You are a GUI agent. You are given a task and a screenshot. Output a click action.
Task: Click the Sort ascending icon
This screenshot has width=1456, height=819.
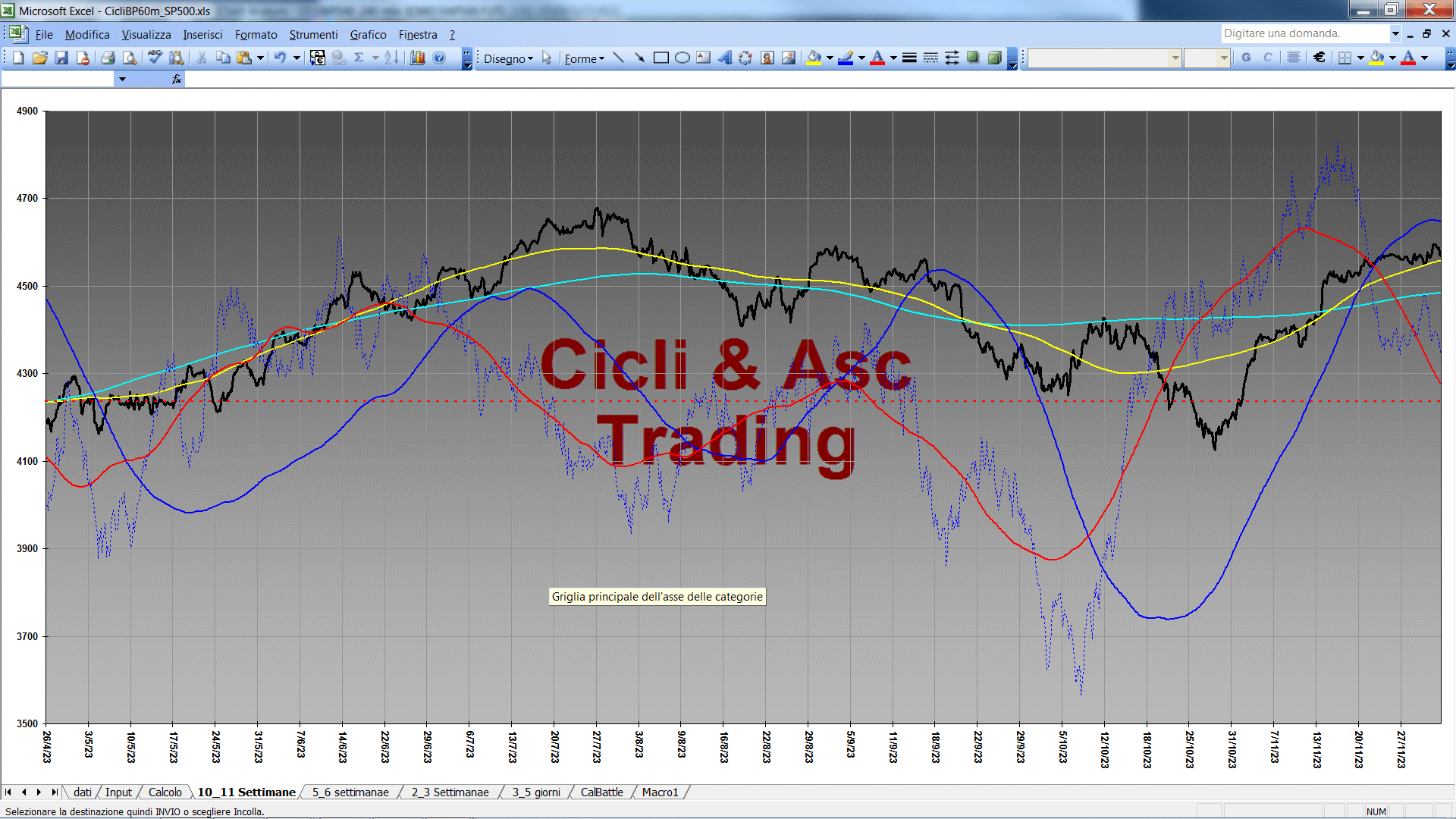coord(391,58)
